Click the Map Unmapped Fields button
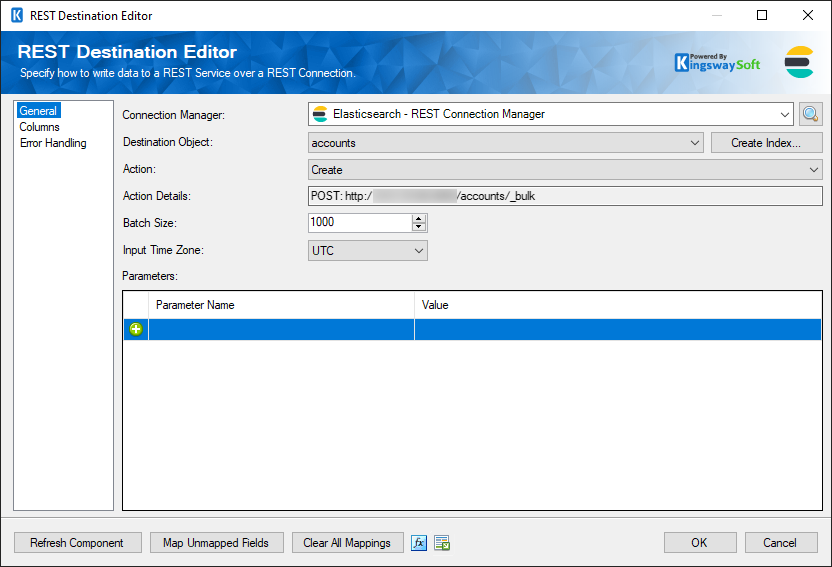Viewport: 832px width, 567px height. coord(216,543)
